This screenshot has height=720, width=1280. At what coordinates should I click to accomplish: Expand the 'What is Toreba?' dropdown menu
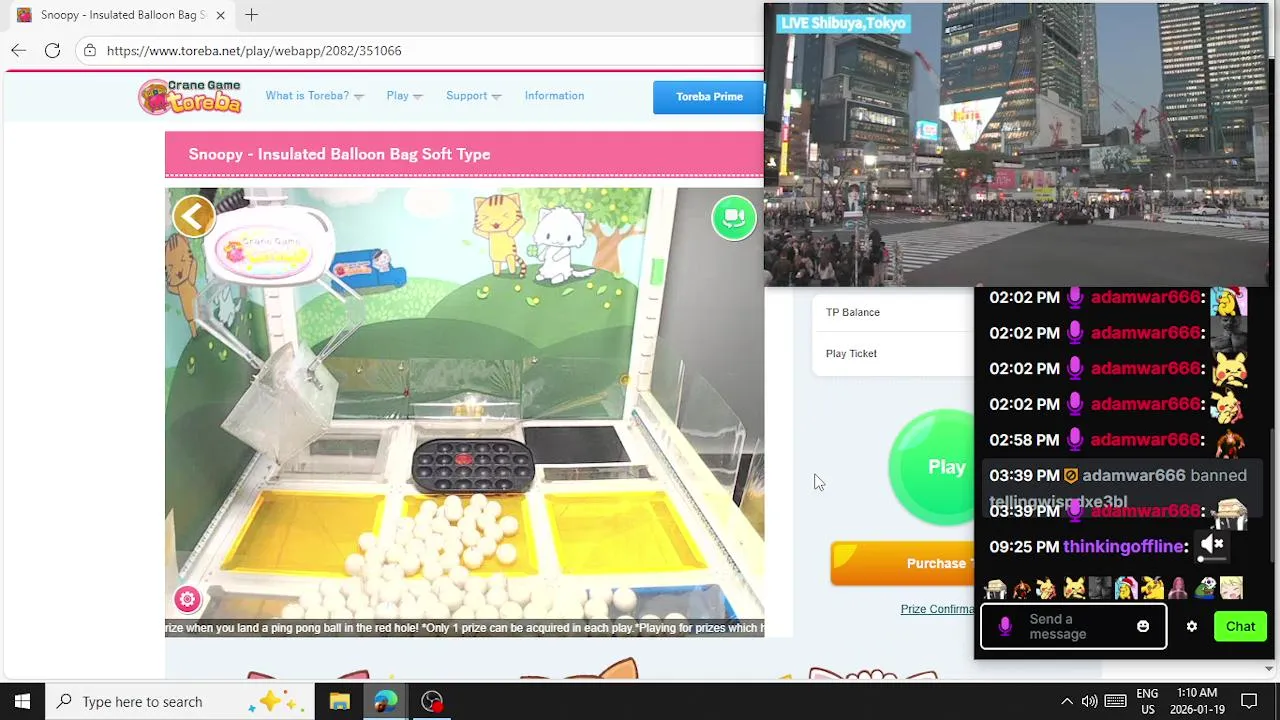coord(314,96)
